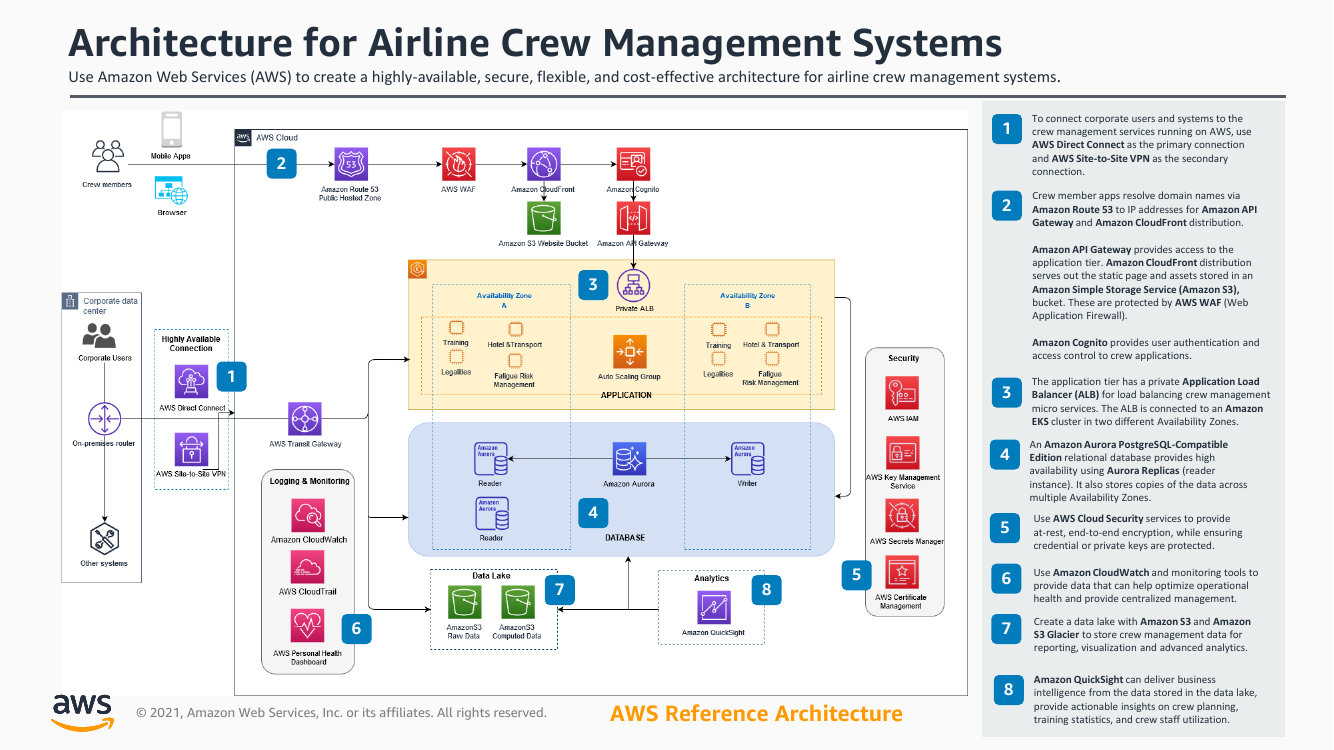This screenshot has height=750, width=1334.
Task: Select the Amazon CloudWatch icon
Action: point(308,516)
